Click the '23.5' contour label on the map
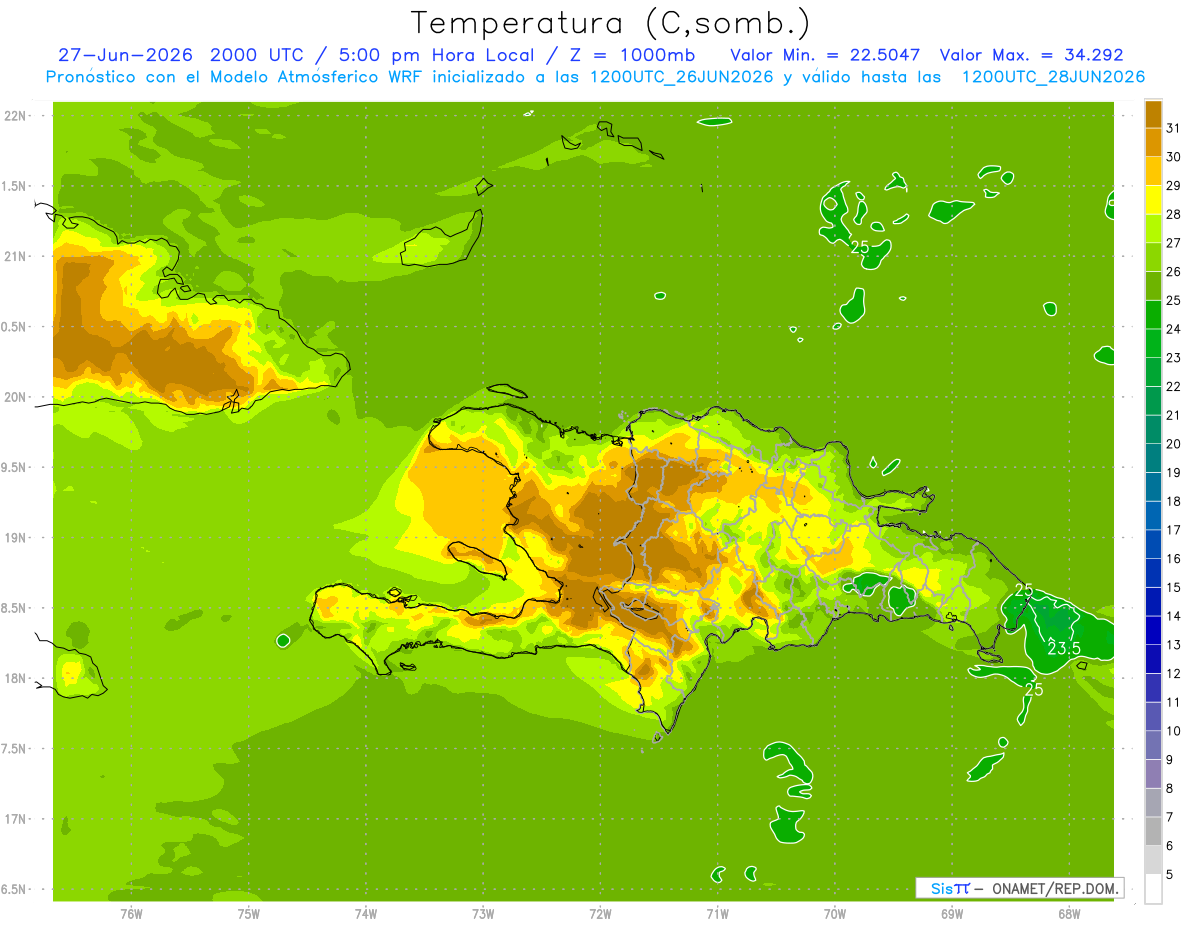Viewport: 1200px width, 927px height. 1063,648
